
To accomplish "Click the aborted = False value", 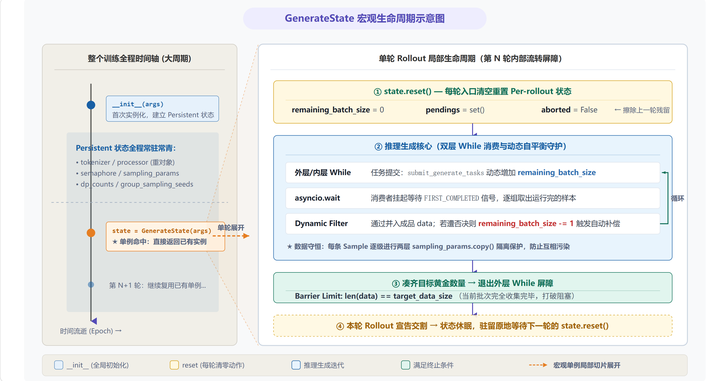I will [569, 110].
